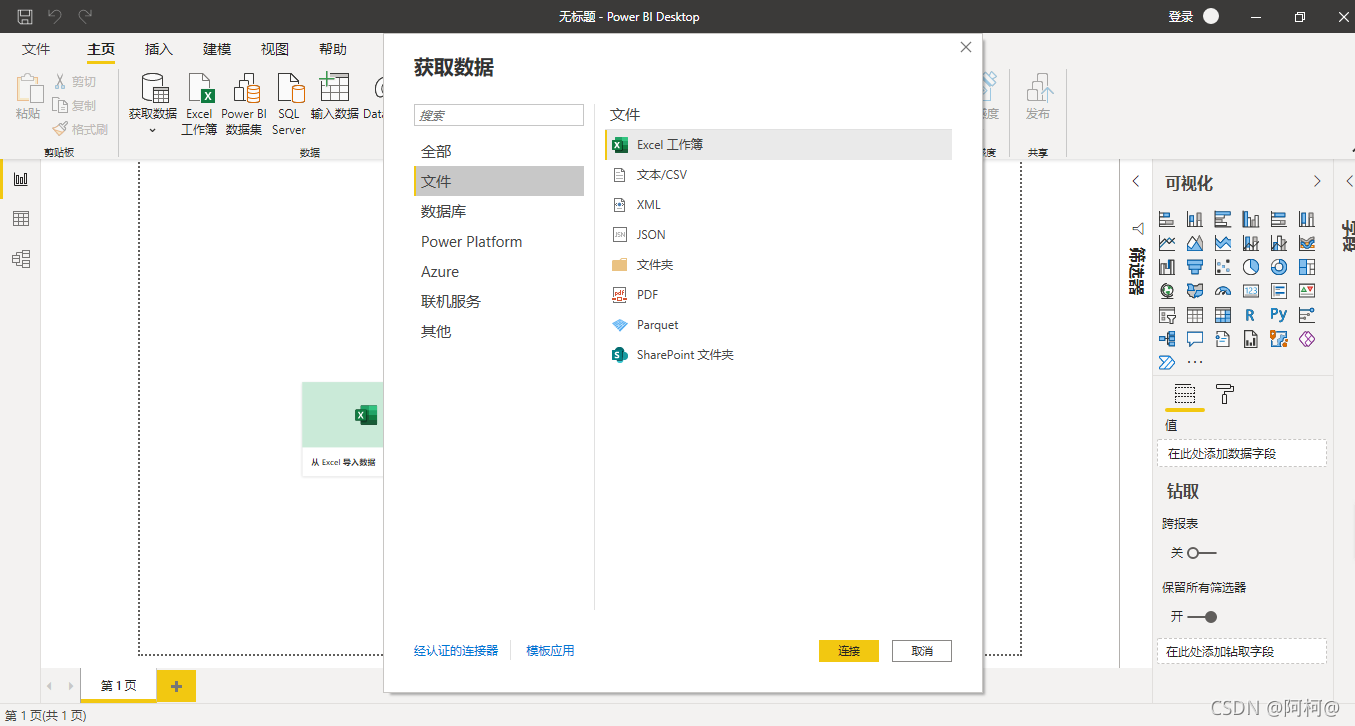Image resolution: width=1355 pixels, height=726 pixels.
Task: Select the R script visual
Action: pos(1251,315)
